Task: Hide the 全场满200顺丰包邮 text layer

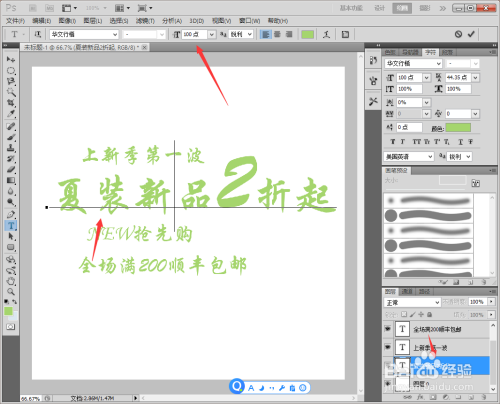Action: click(x=388, y=329)
